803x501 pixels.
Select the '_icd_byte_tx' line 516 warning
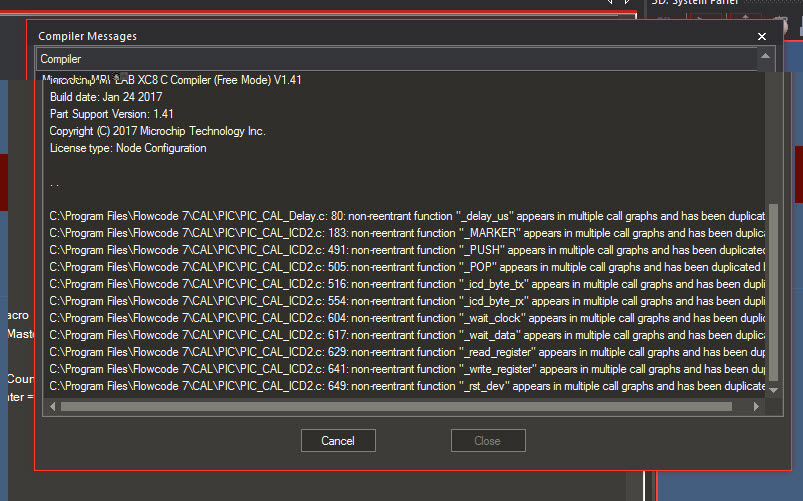[407, 284]
